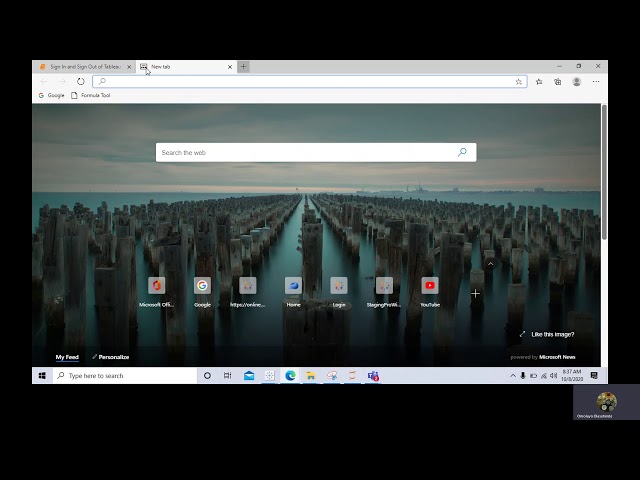
Task: Close the Sign In and Sign Out of Tableau tab
Action: [129, 67]
